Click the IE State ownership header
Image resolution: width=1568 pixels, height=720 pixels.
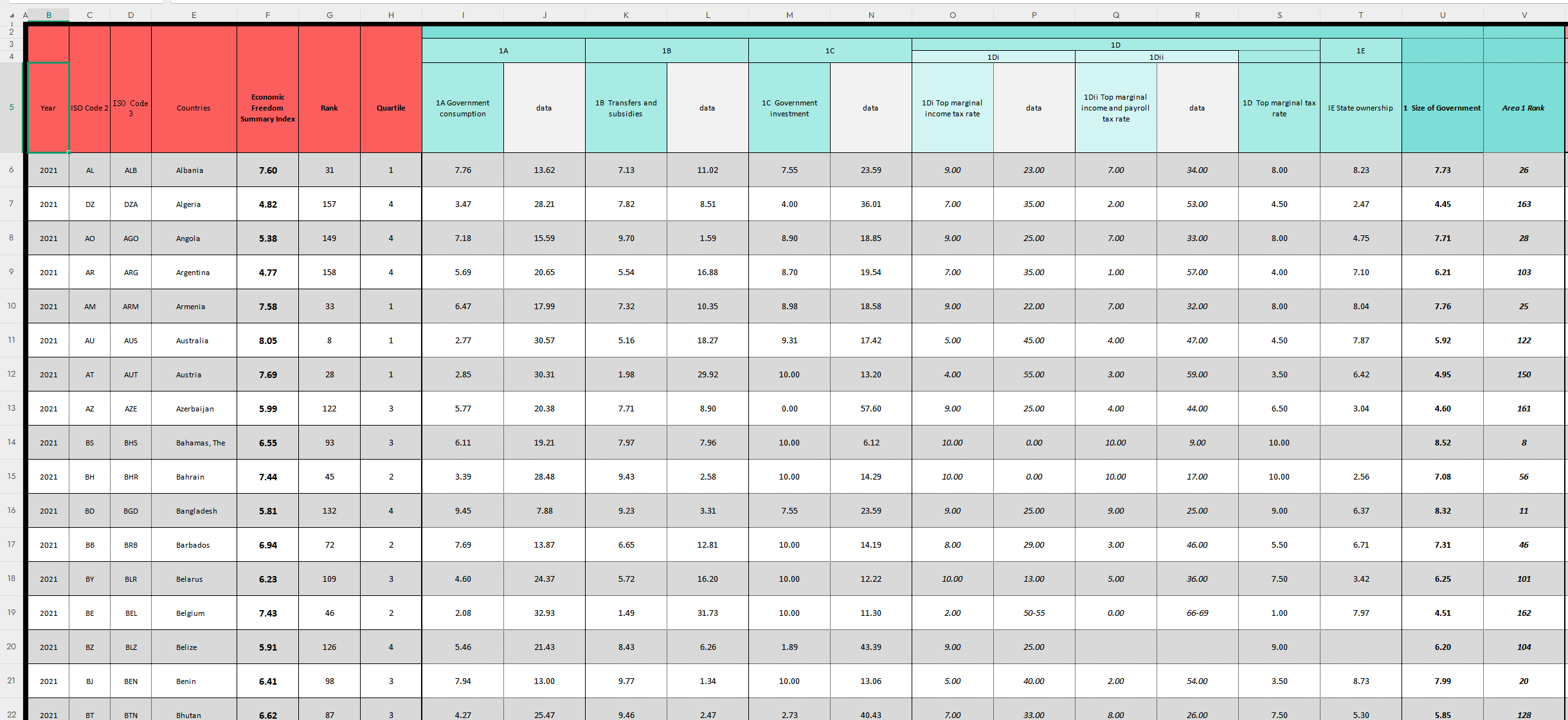tap(1360, 108)
